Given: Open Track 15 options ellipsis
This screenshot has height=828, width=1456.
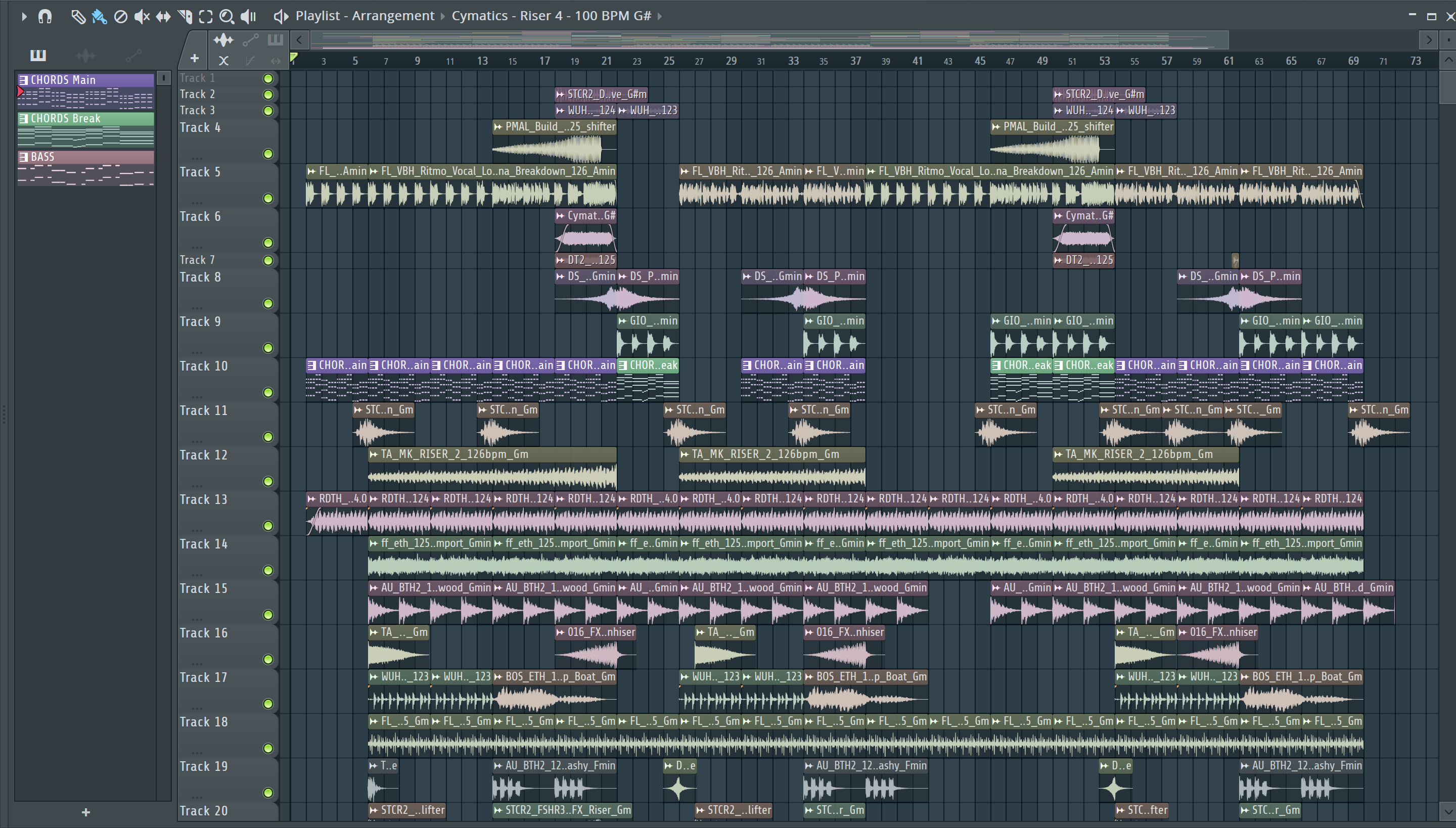Looking at the screenshot, I should pyautogui.click(x=197, y=619).
